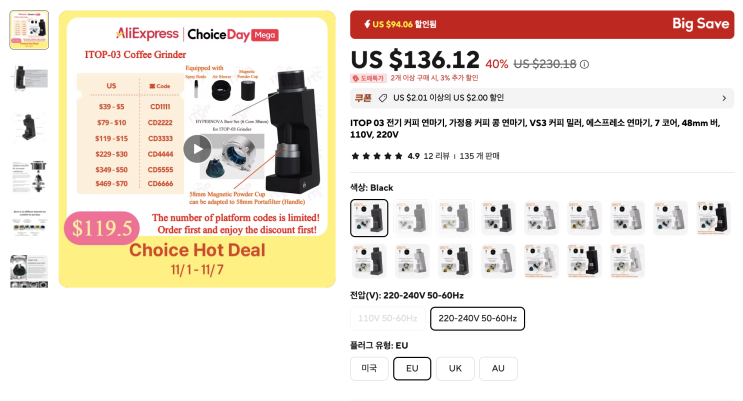The image size is (743, 401).
Task: Click the five-star rating icons
Action: (377, 156)
